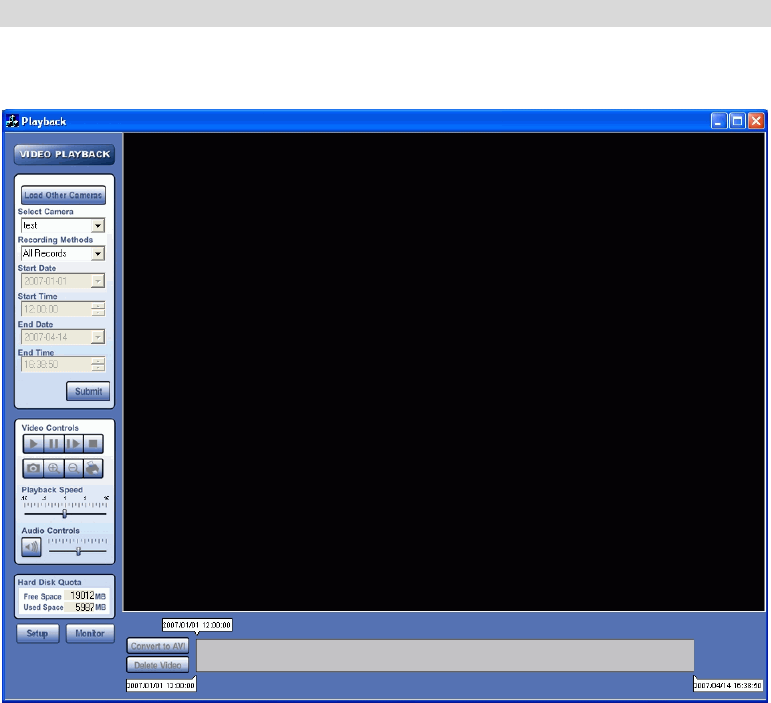The width and height of the screenshot is (771, 703).
Task: Take a snapshot with the camera icon
Action: 33,469
